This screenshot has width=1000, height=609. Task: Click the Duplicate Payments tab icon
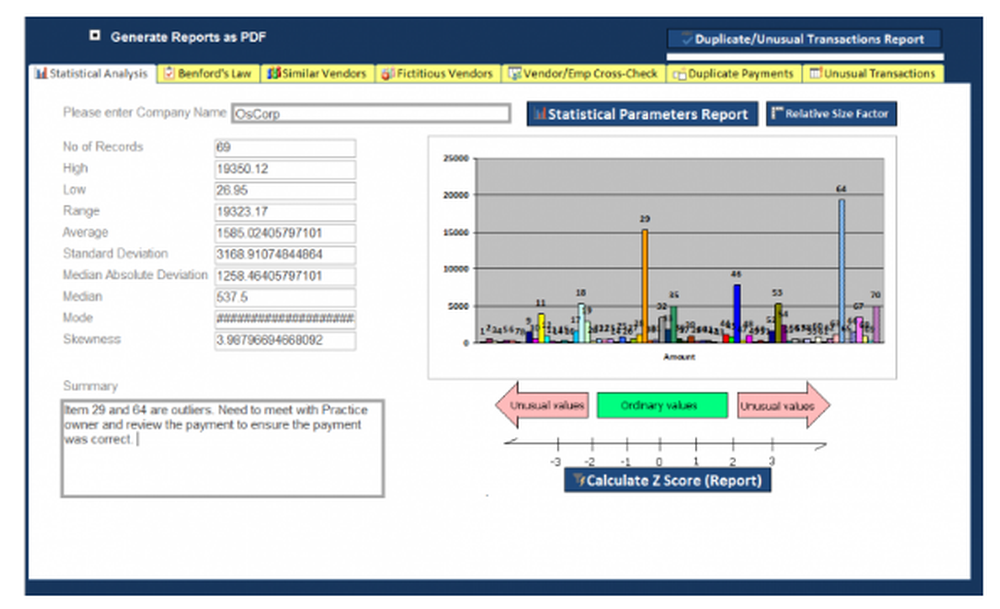point(679,74)
